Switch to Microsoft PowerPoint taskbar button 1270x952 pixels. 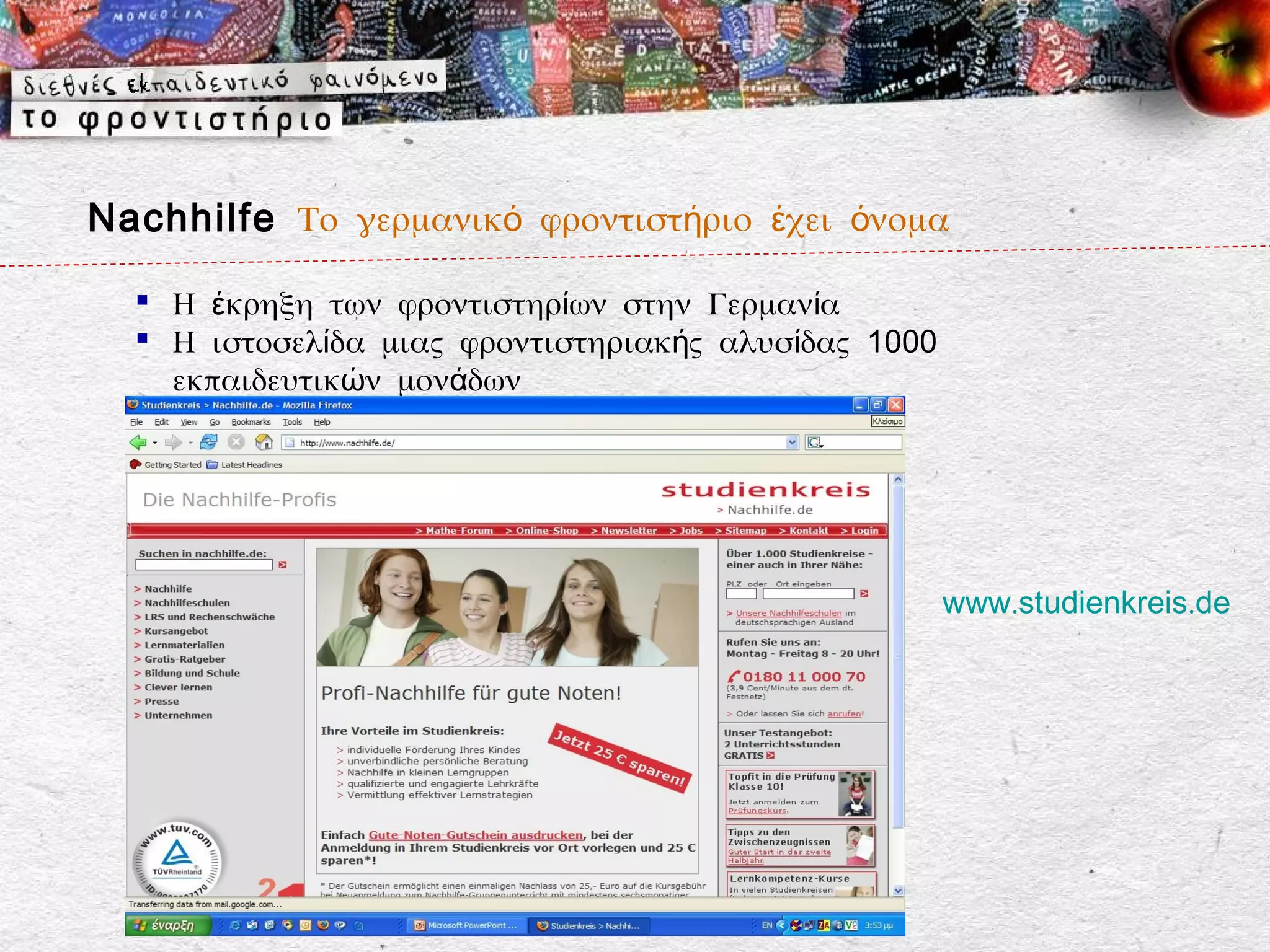[x=466, y=925]
